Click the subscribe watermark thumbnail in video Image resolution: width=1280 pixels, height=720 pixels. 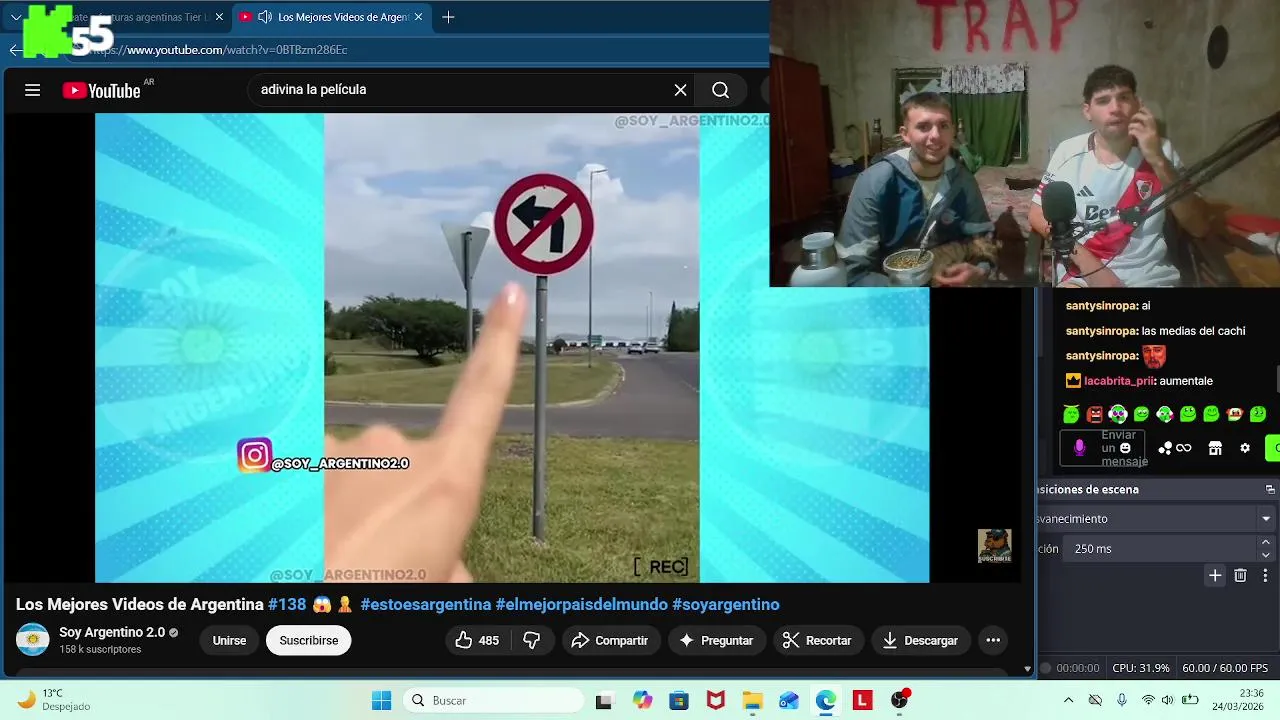[x=994, y=546]
